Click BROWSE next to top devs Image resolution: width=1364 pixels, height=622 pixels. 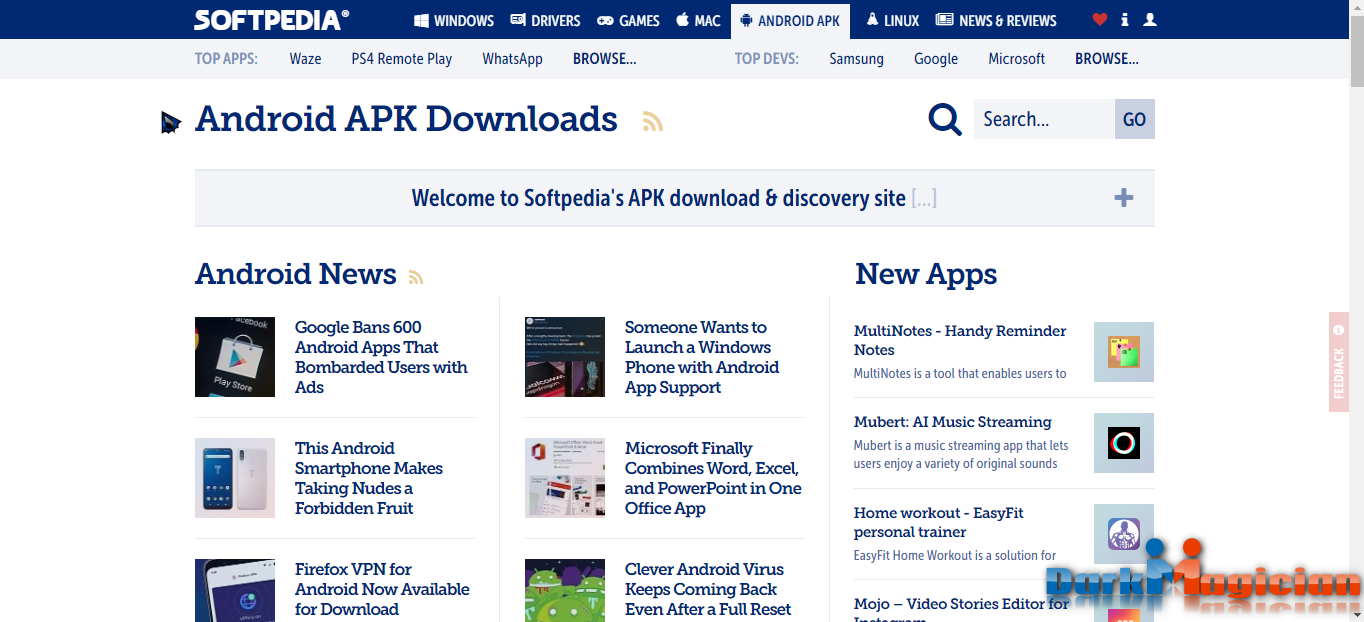[1106, 59]
